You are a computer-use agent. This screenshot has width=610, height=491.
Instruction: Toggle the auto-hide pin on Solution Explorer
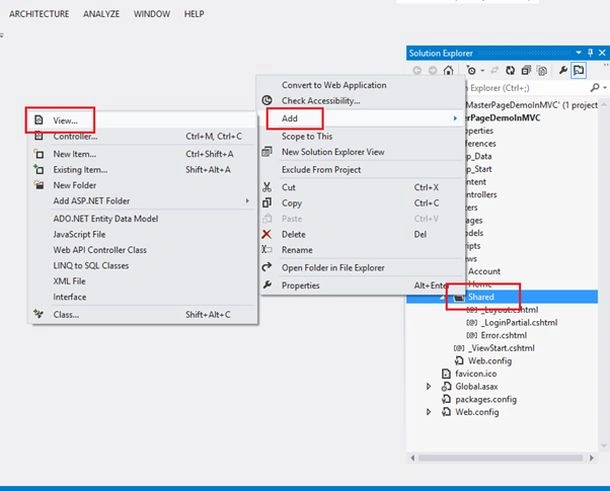click(590, 53)
